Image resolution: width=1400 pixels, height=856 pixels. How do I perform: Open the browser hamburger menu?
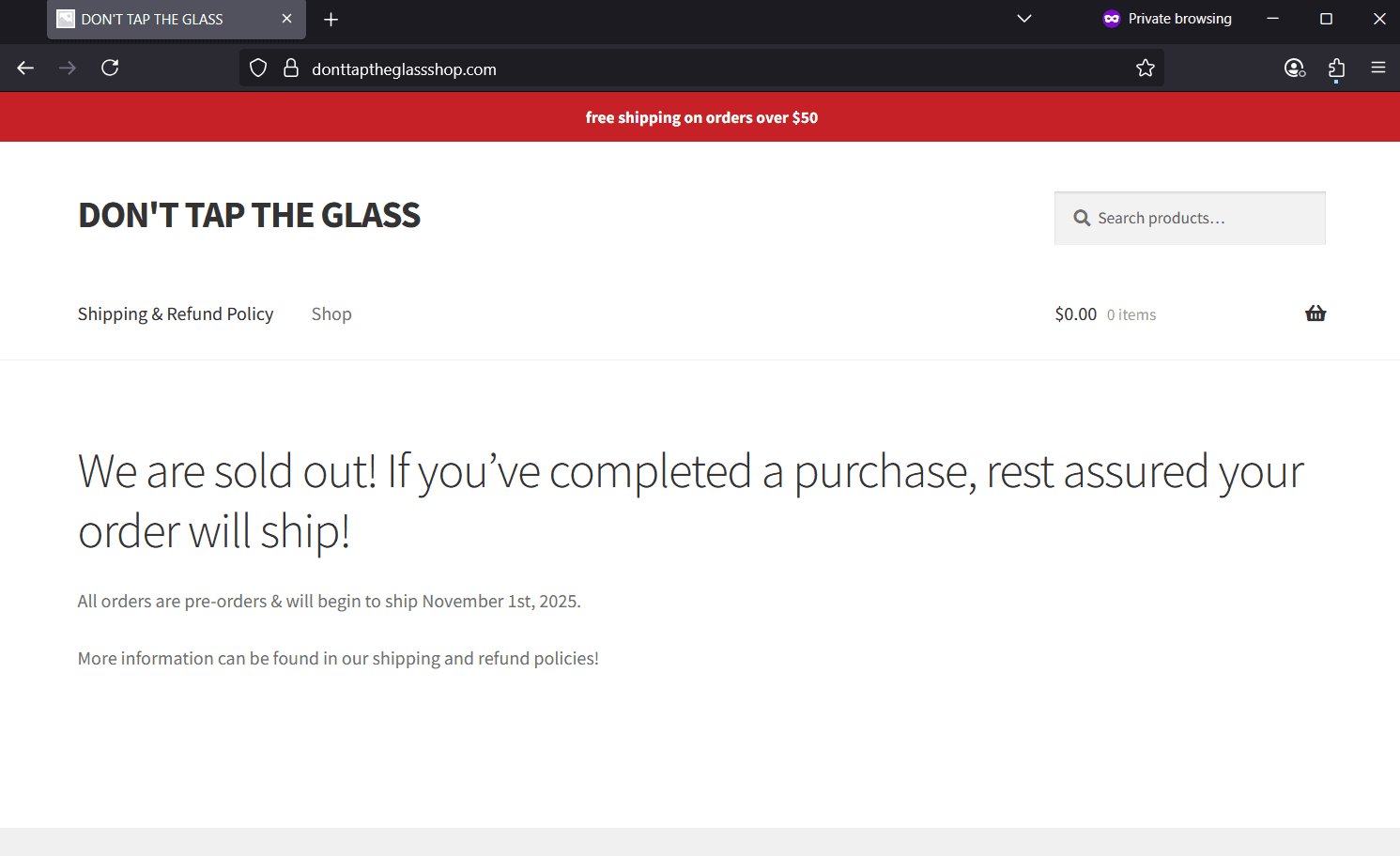point(1378,68)
